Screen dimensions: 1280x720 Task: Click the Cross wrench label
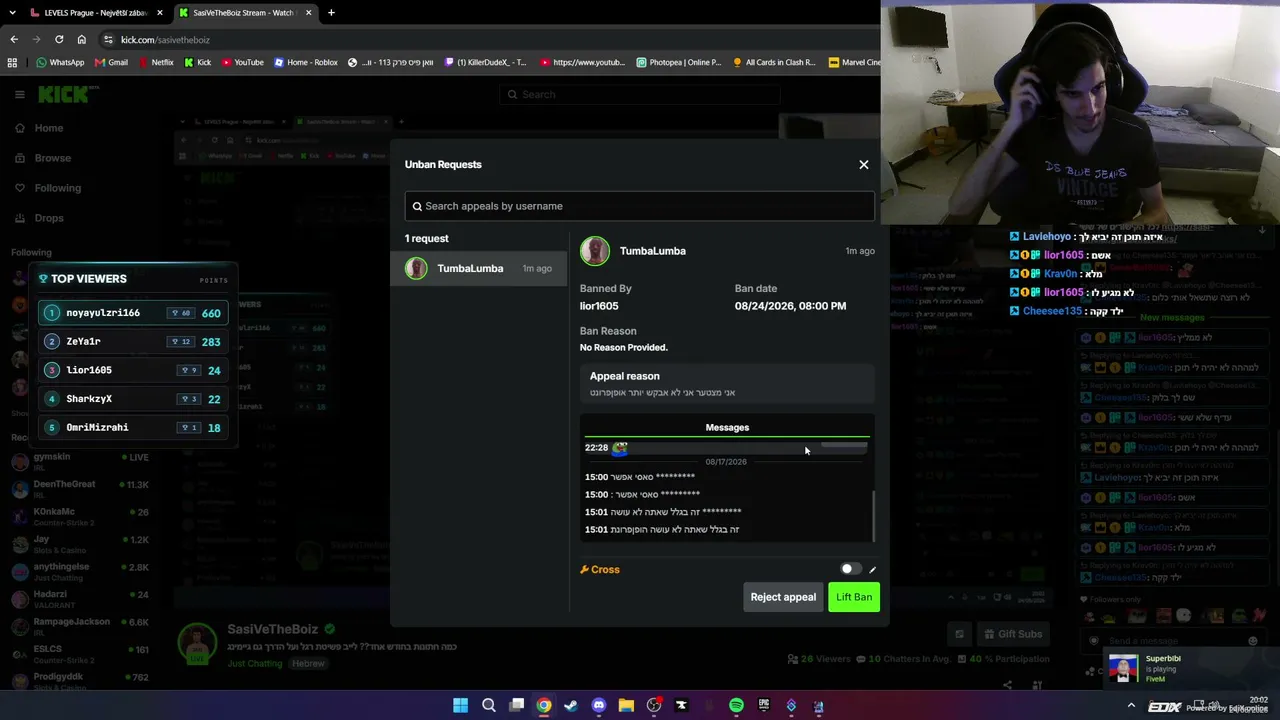pos(600,569)
